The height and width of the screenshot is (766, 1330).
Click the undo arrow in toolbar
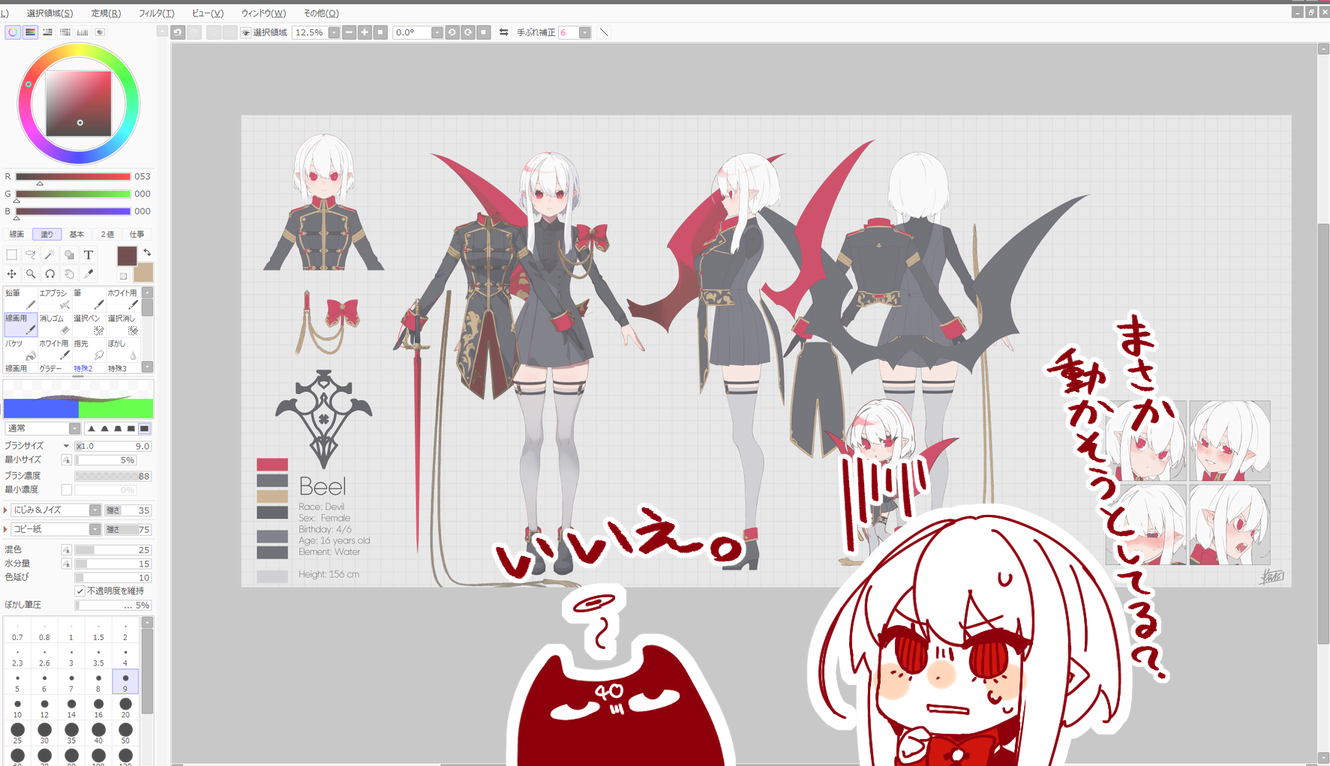[178, 33]
